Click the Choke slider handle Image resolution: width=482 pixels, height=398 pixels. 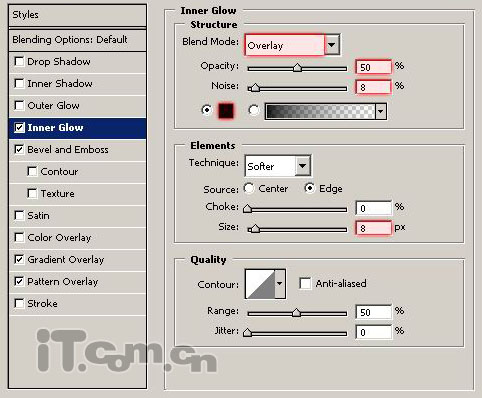click(x=247, y=209)
